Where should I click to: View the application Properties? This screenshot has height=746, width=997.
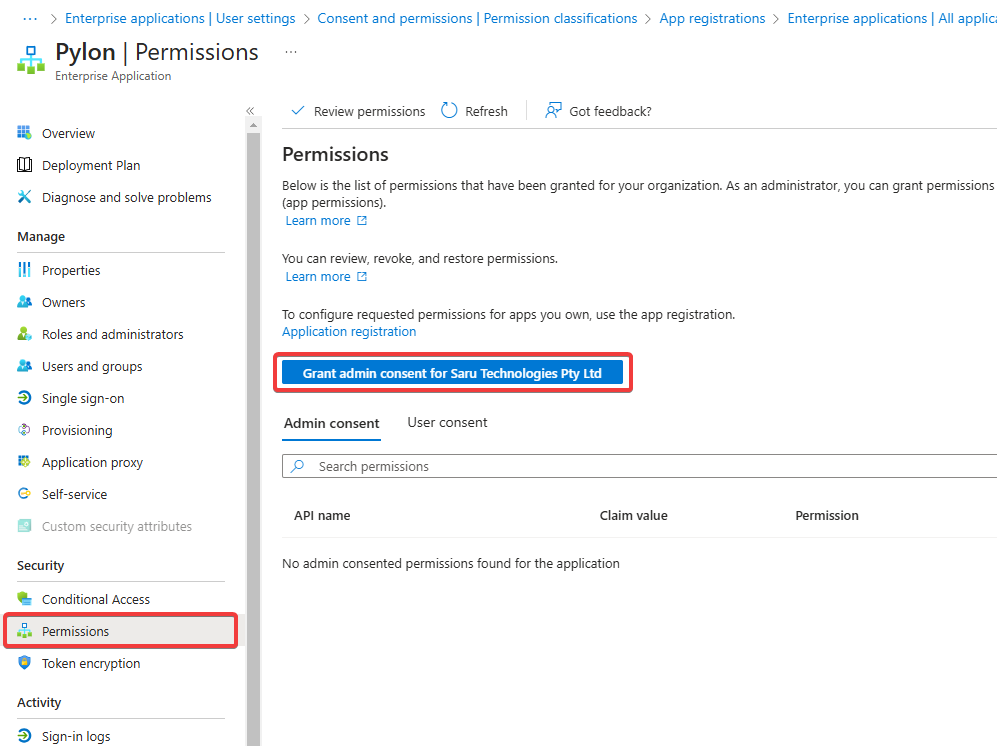point(70,270)
